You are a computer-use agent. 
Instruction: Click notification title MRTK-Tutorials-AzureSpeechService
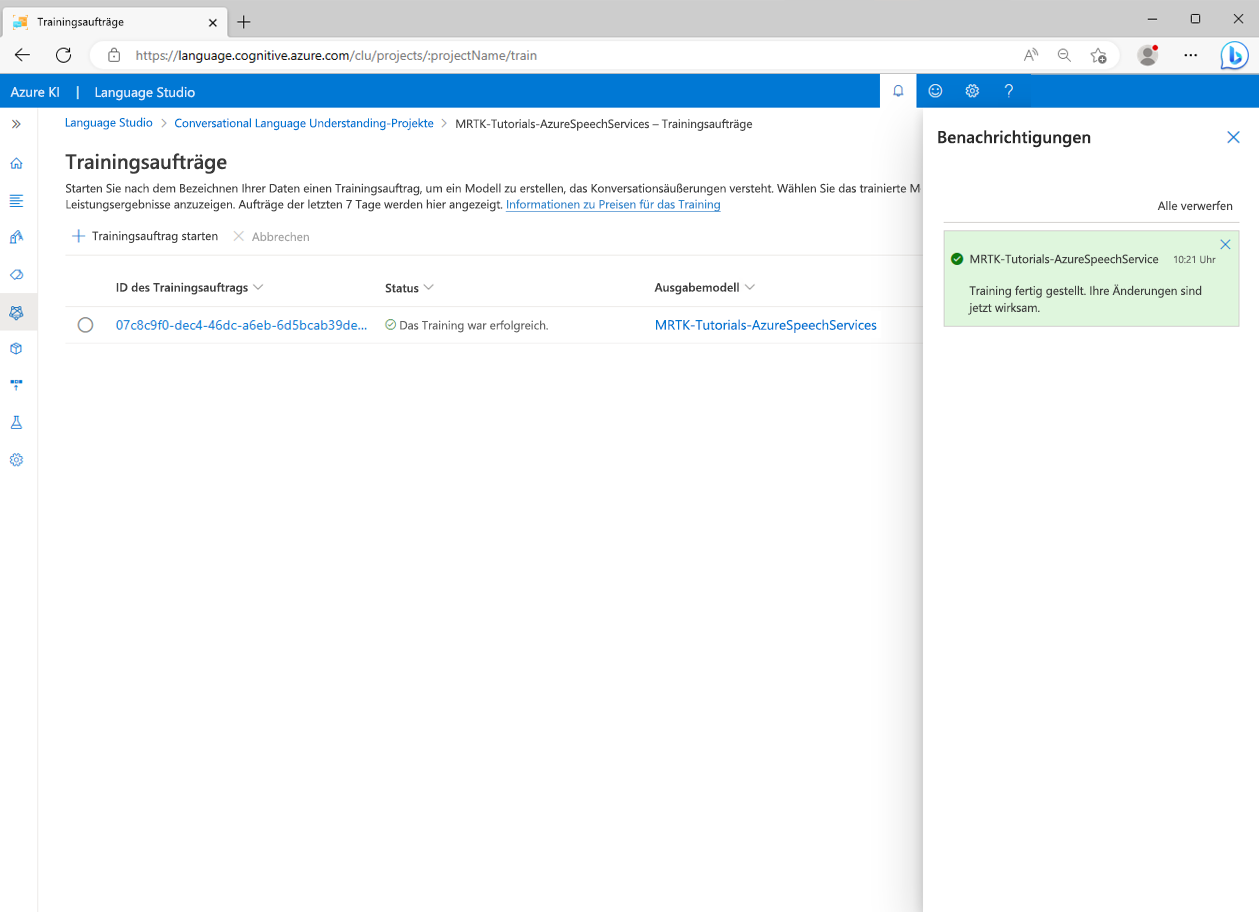pyautogui.click(x=1064, y=259)
